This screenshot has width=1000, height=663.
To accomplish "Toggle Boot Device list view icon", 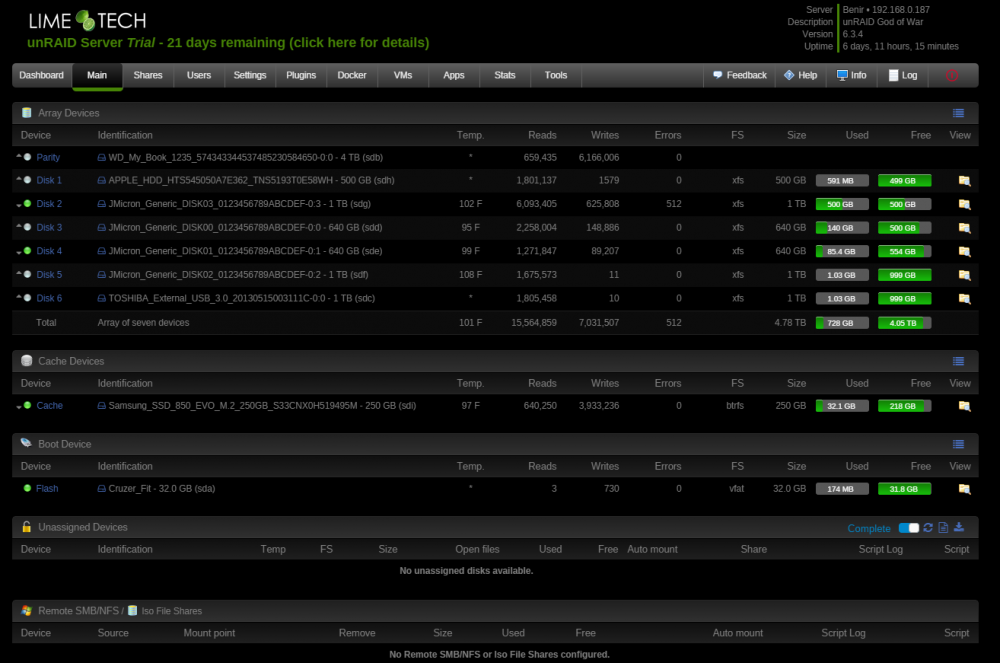I will (x=958, y=444).
